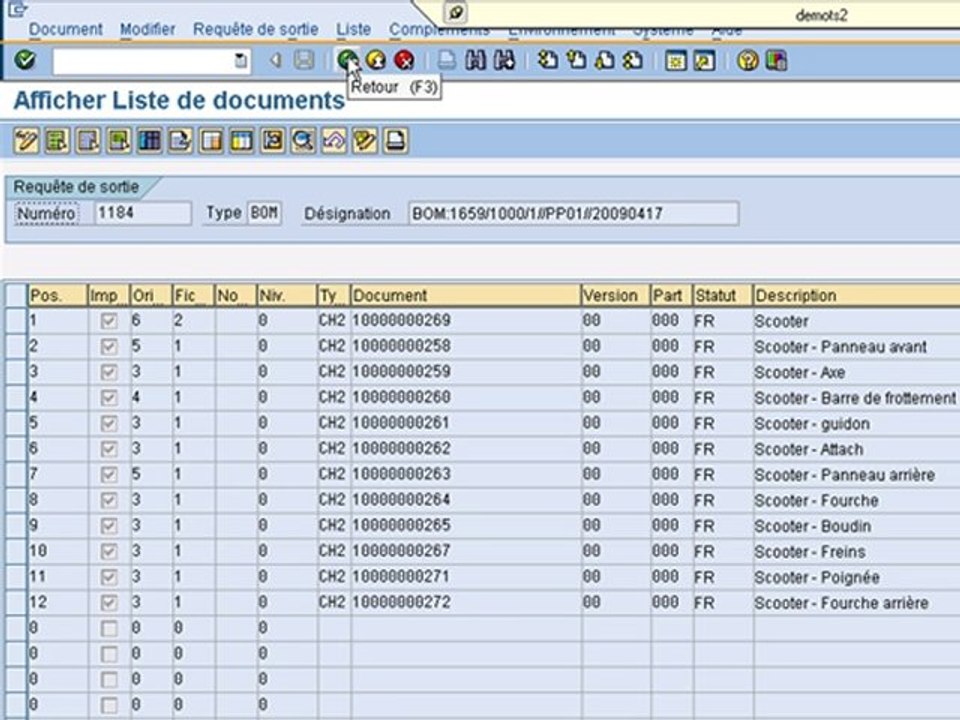Click the green Enter checkmark icon
Screen dimensions: 960x720
click(25, 60)
